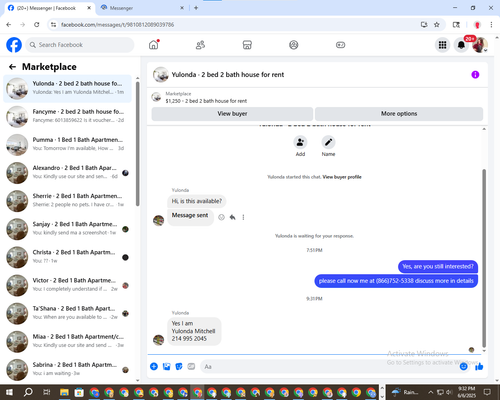This screenshot has height=400, width=500.
Task: Open the account profile picture menu
Action: [x=480, y=45]
